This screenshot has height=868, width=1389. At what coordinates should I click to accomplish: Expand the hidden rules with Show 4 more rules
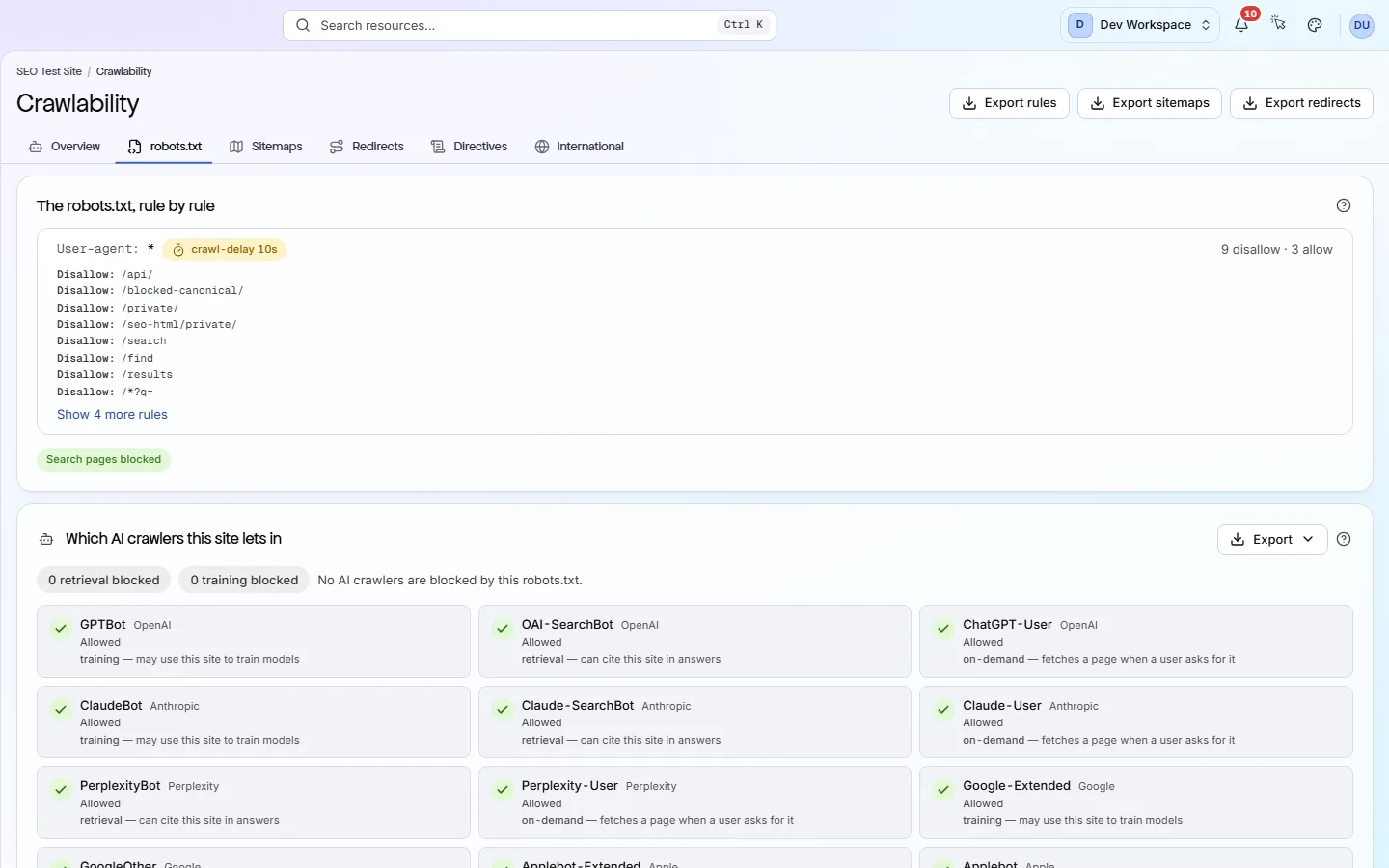pyautogui.click(x=112, y=415)
